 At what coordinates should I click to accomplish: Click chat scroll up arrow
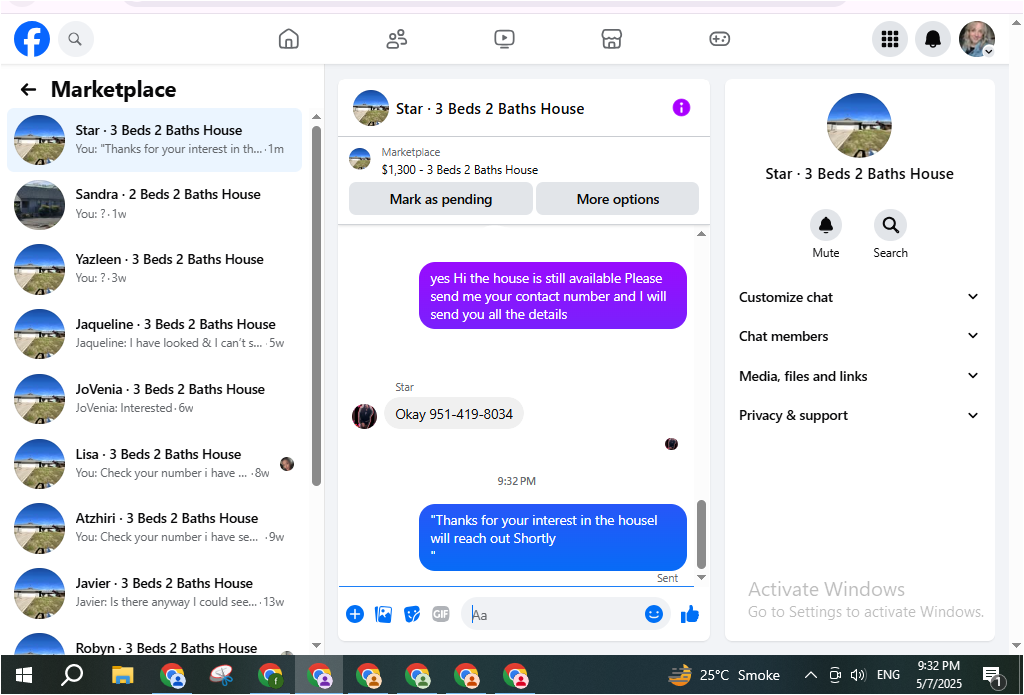point(701,234)
